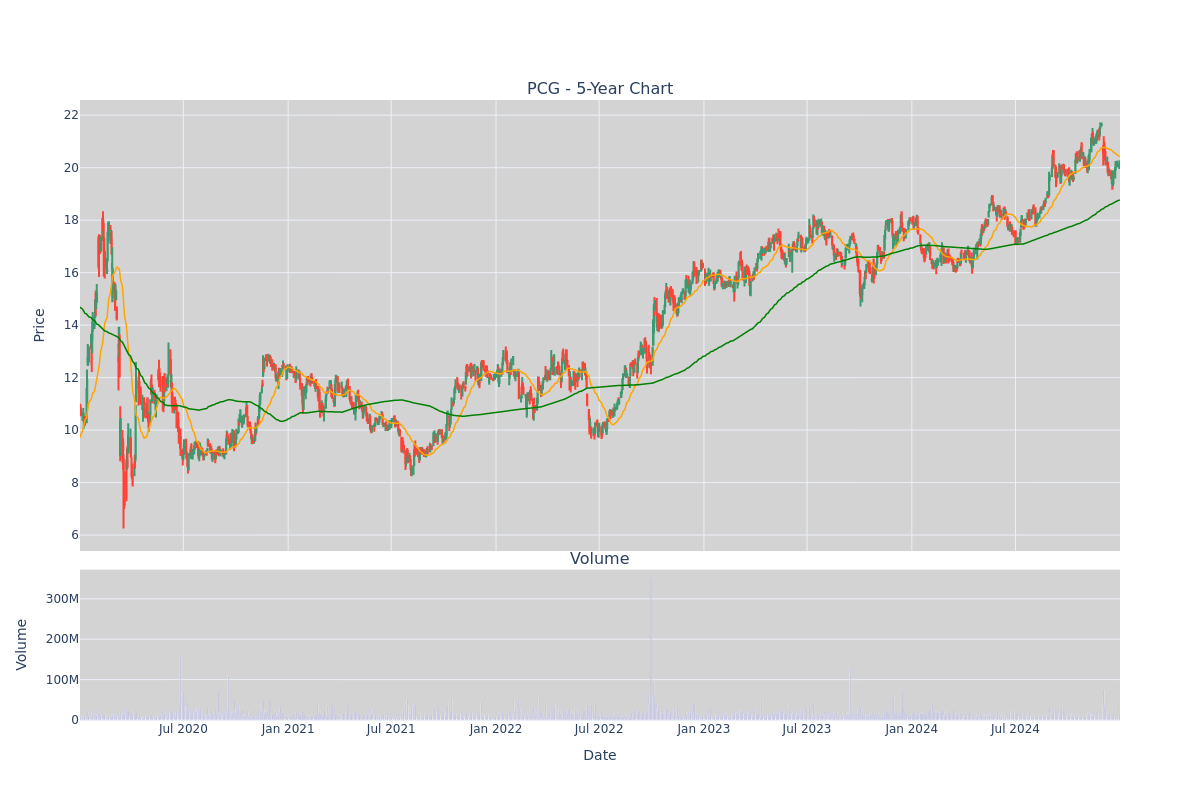1200x800 pixels.
Task: Click volume axis tick "0"
Action: pyautogui.click(x=74, y=720)
